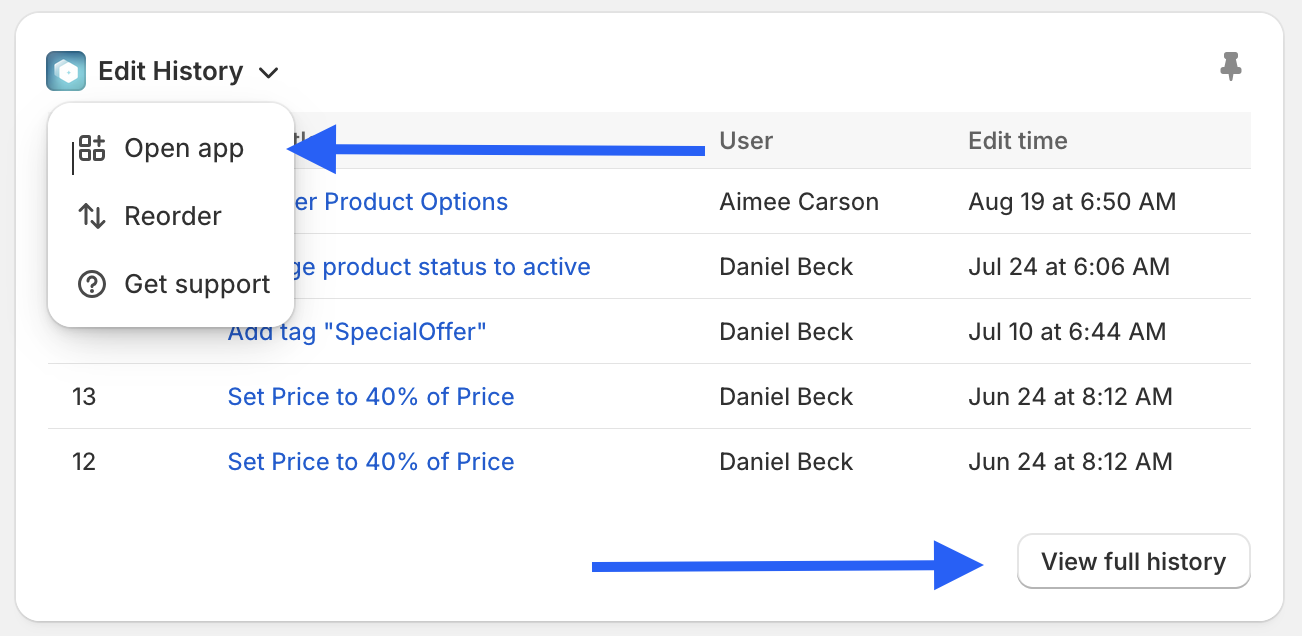This screenshot has height=636, width=1302.
Task: Click the Reorder arrows icon
Action: 92,216
